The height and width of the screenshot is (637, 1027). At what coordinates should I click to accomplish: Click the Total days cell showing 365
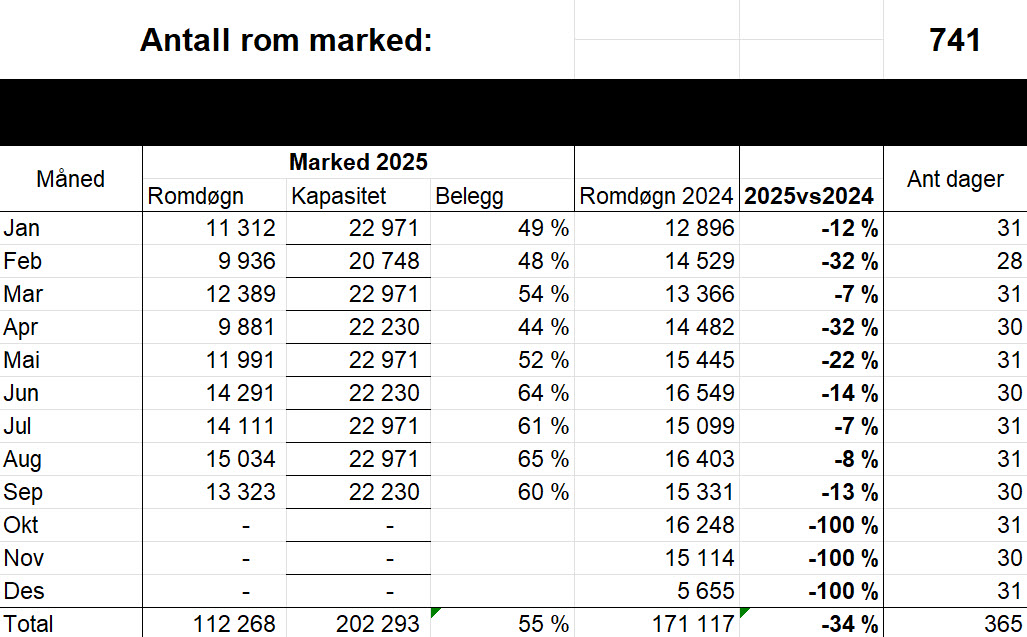click(x=1002, y=624)
